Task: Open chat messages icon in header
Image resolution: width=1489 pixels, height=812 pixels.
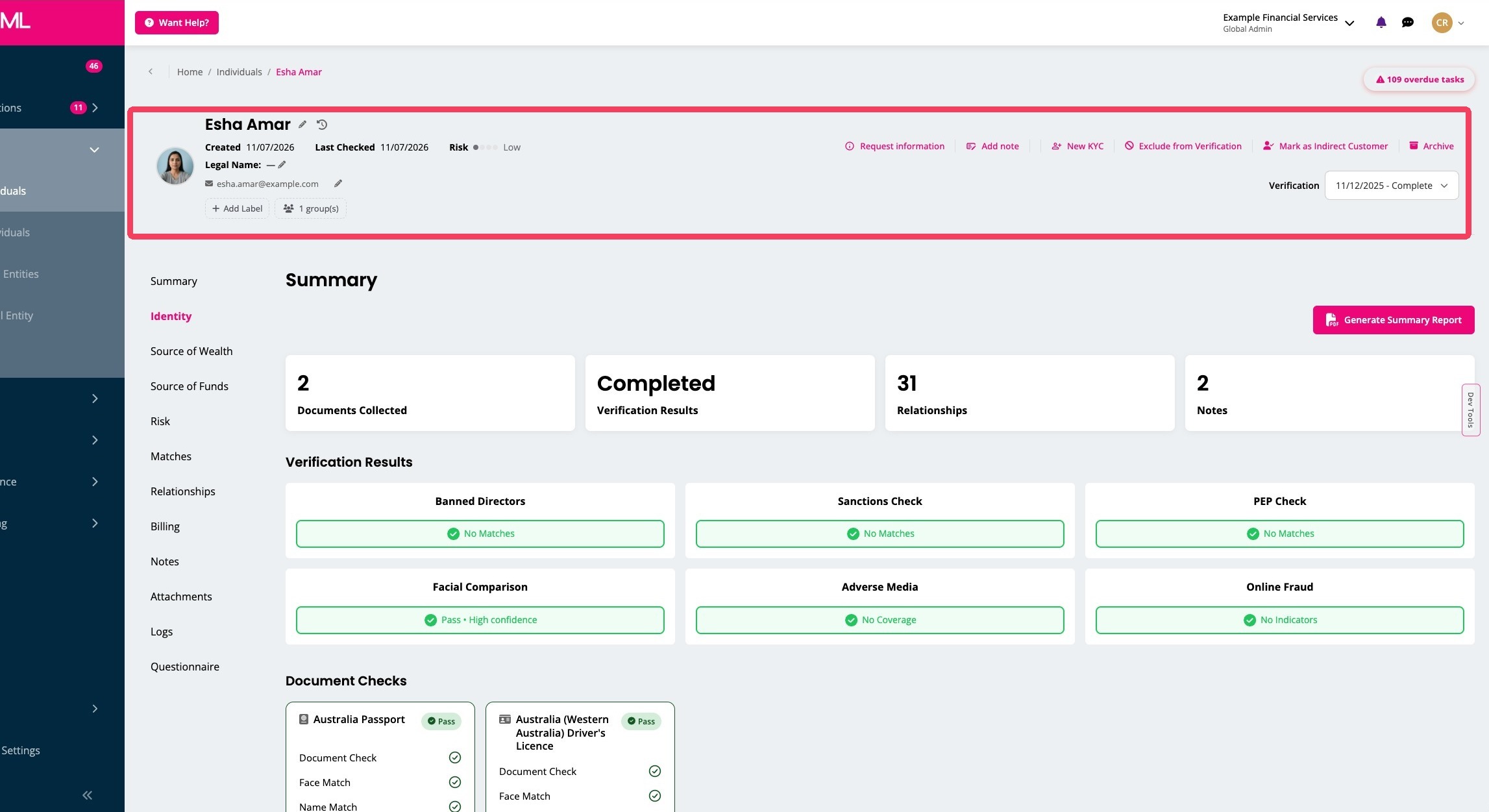Action: [1407, 23]
